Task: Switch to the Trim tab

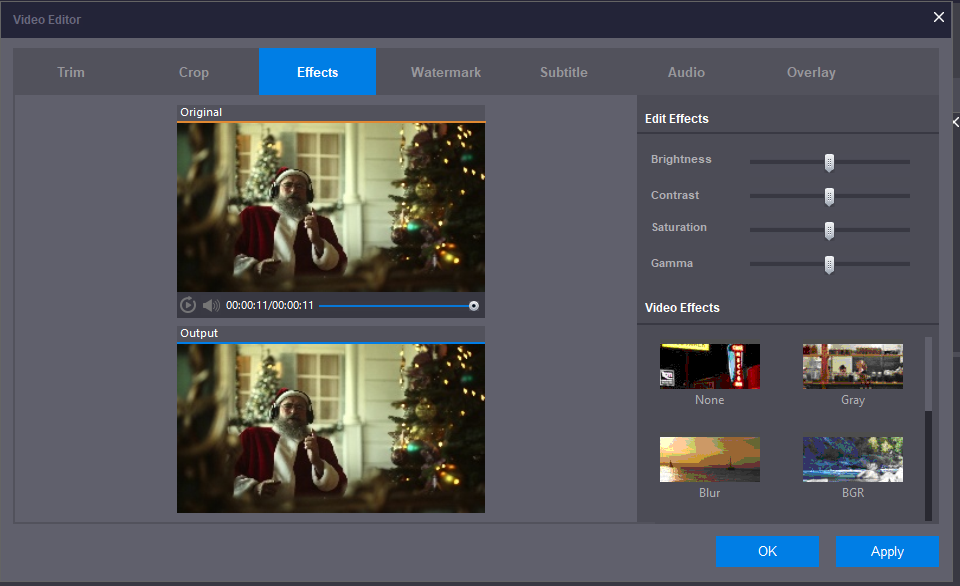Action: point(71,72)
